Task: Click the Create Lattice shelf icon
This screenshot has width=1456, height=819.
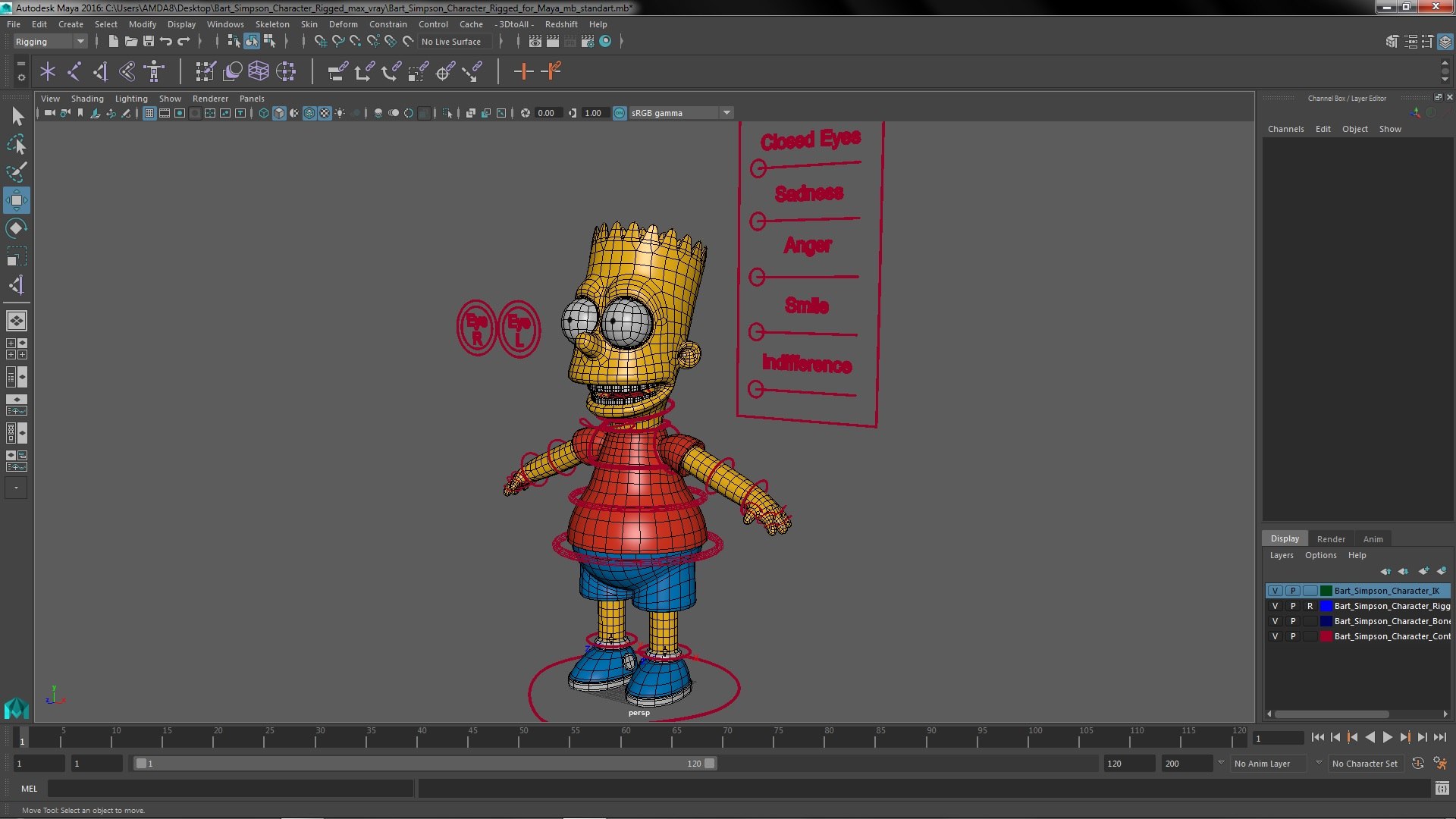Action: point(259,72)
